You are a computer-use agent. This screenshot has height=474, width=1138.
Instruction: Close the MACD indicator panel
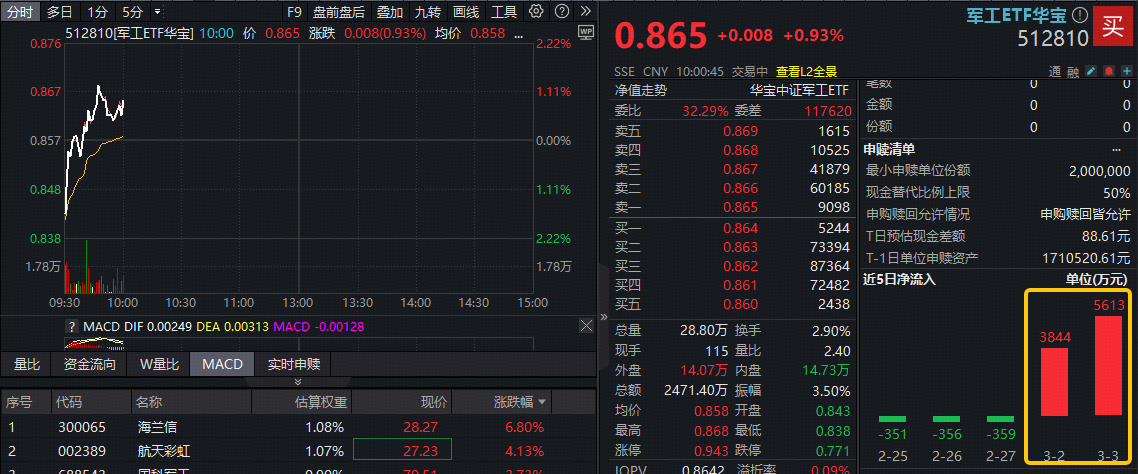(x=586, y=326)
